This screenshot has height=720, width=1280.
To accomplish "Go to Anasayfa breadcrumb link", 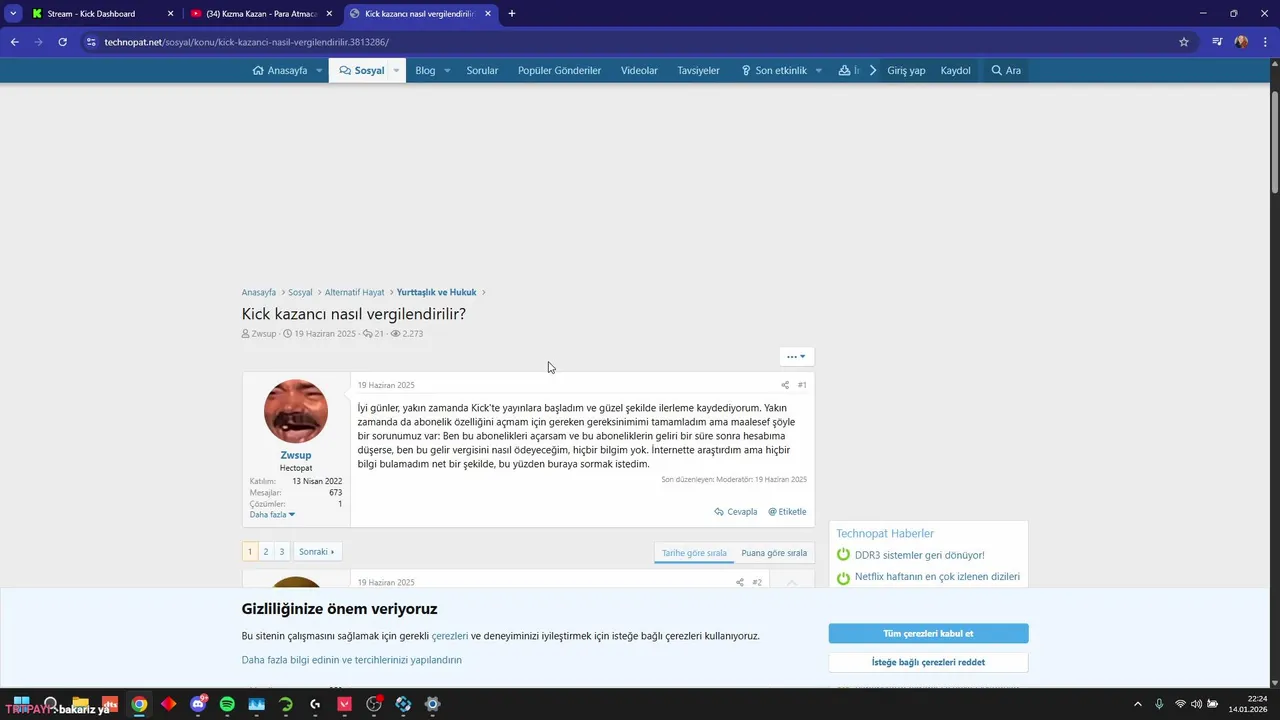I will click(x=258, y=292).
